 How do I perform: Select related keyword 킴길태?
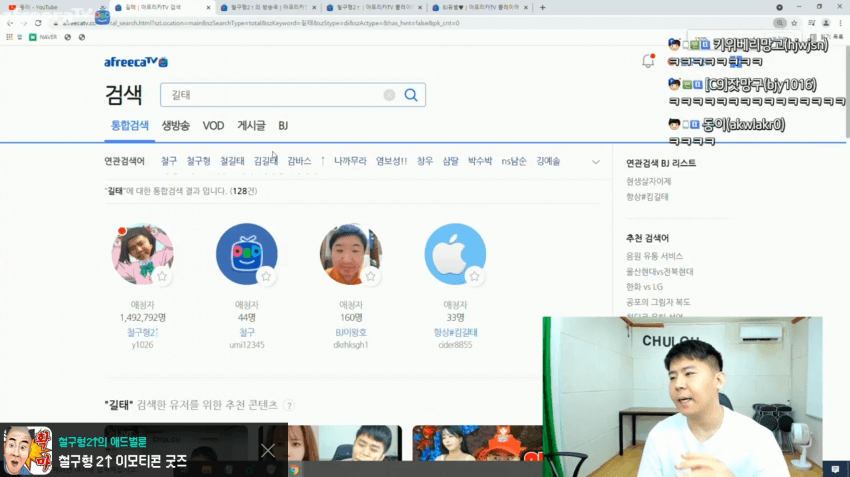[266, 161]
